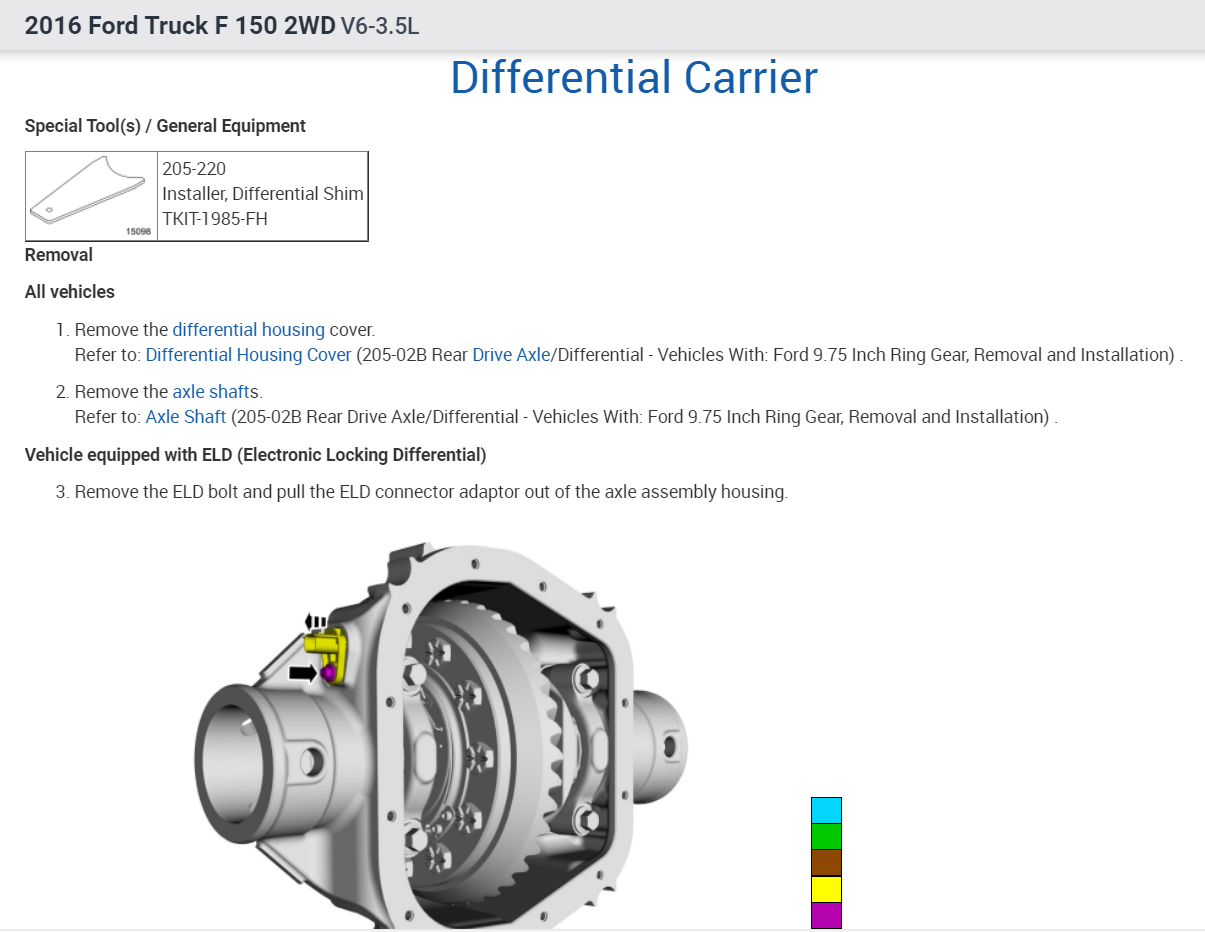Click the text 'Installer, Differential Shim'
The image size is (1205, 932).
263,193
